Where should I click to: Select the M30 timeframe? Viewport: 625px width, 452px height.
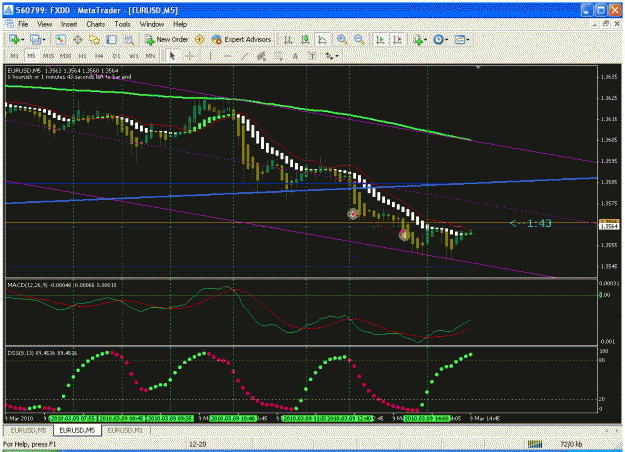(65, 56)
